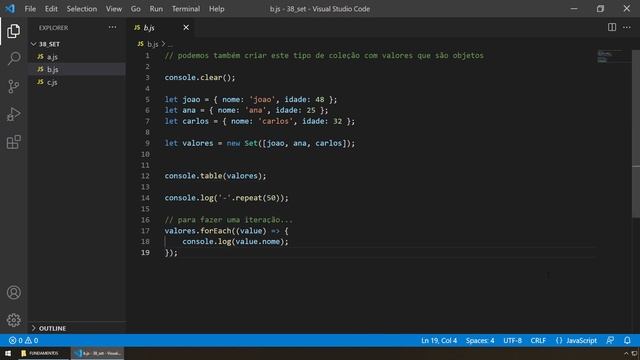The height and width of the screenshot is (360, 640).
Task: Expand the OUTLINE section
Action: (77, 328)
